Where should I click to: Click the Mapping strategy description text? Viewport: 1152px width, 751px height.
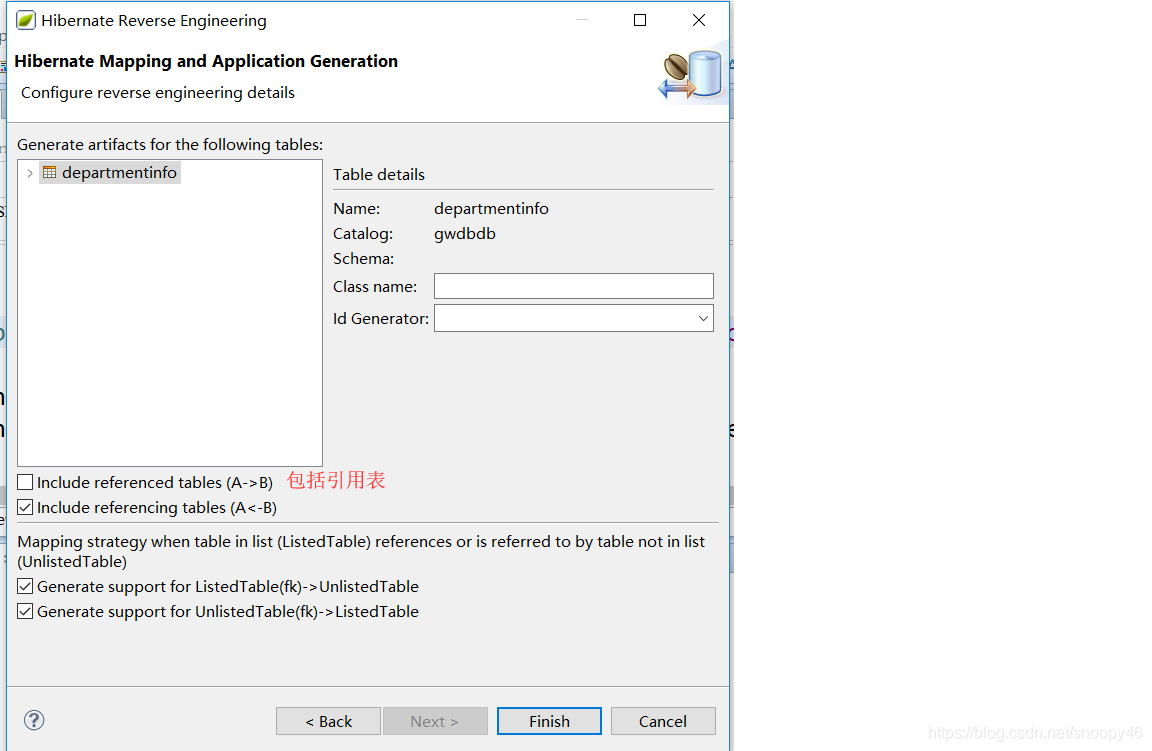(x=361, y=551)
